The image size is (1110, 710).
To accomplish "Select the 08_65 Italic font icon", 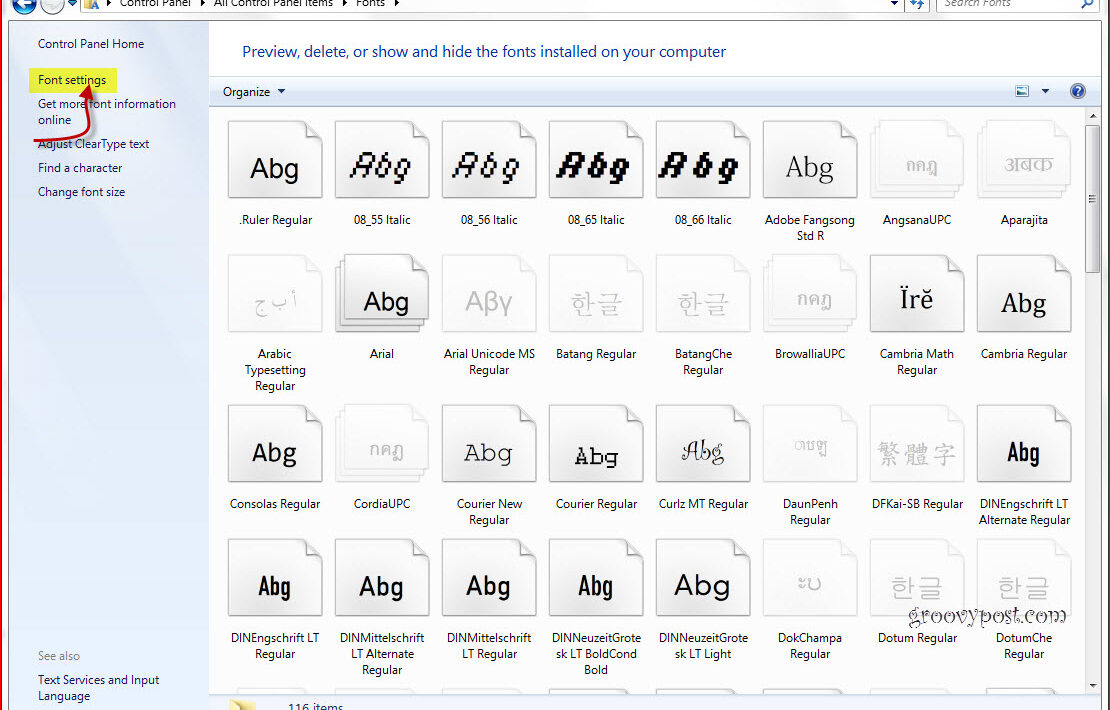I will click(x=595, y=159).
